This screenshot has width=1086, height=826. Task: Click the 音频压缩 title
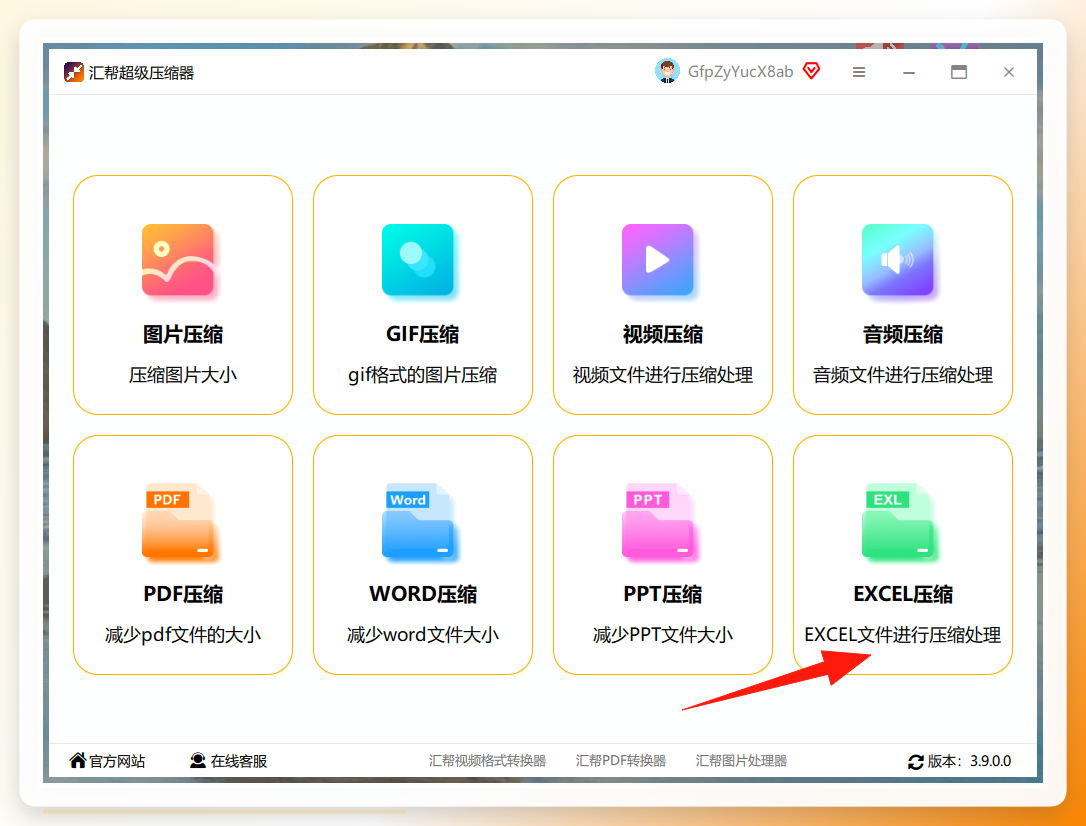pos(902,334)
